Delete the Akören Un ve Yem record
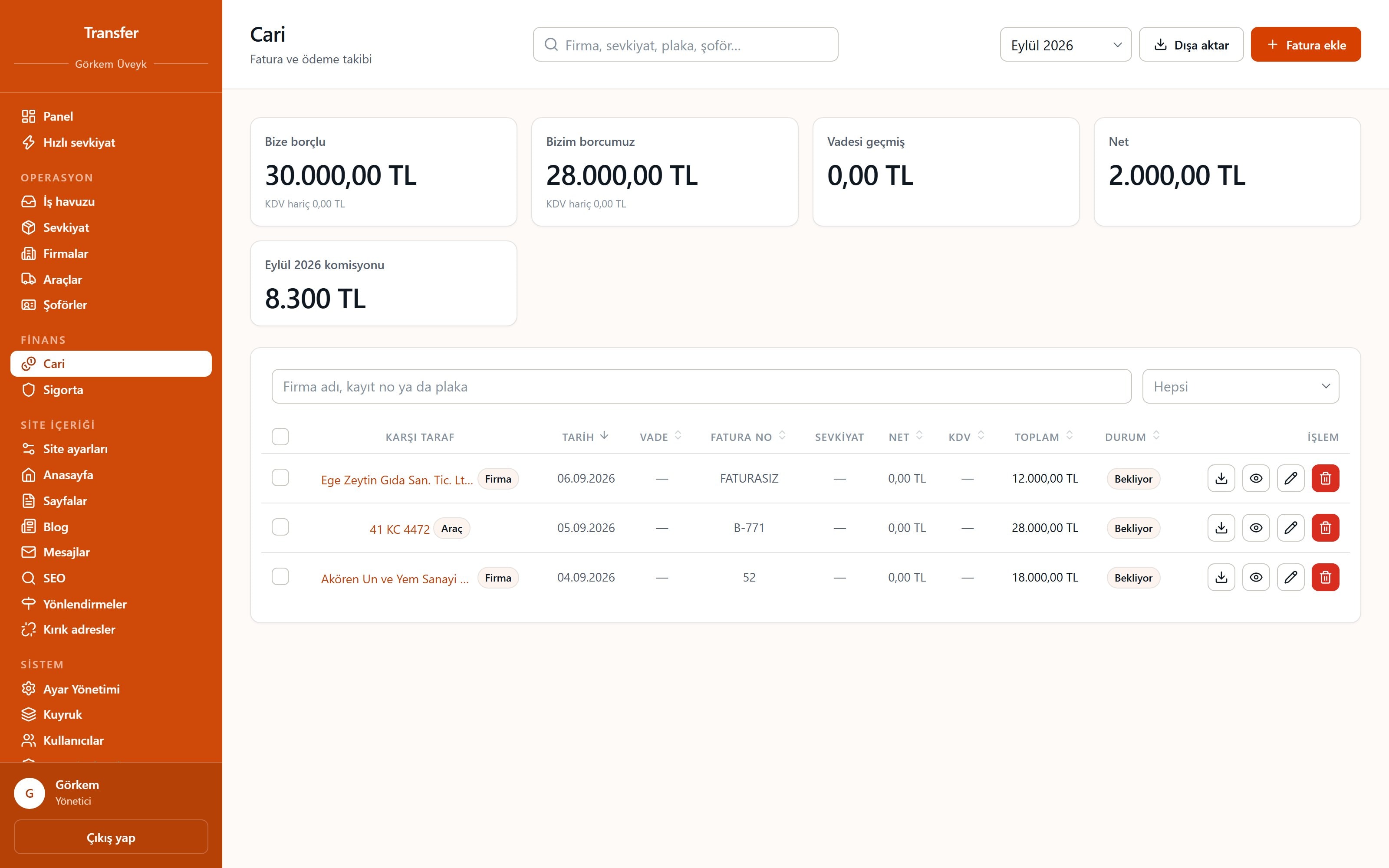This screenshot has height=868, width=1389. coord(1325,577)
